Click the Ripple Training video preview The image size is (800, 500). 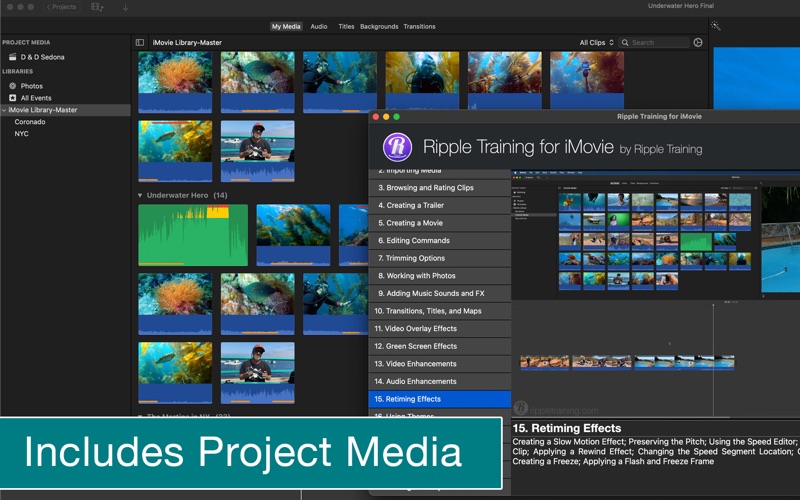pos(656,294)
